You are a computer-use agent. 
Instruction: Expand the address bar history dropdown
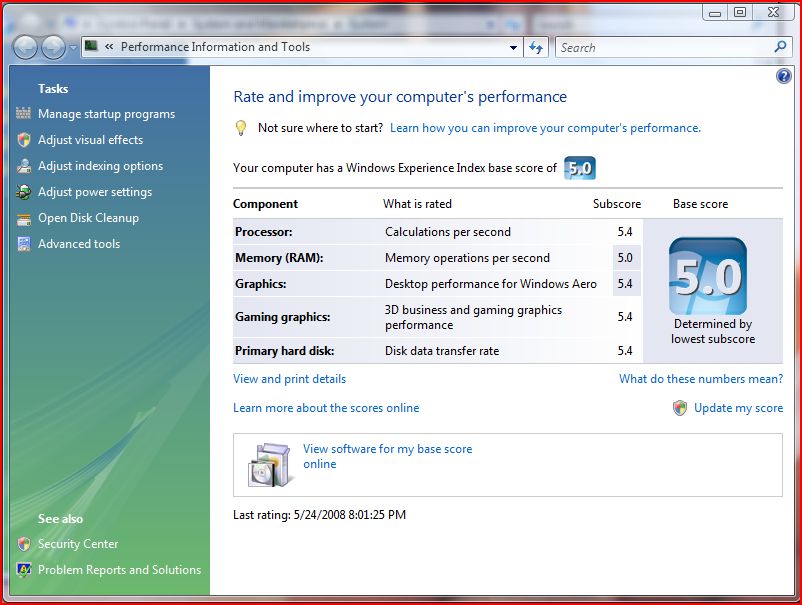[x=514, y=48]
